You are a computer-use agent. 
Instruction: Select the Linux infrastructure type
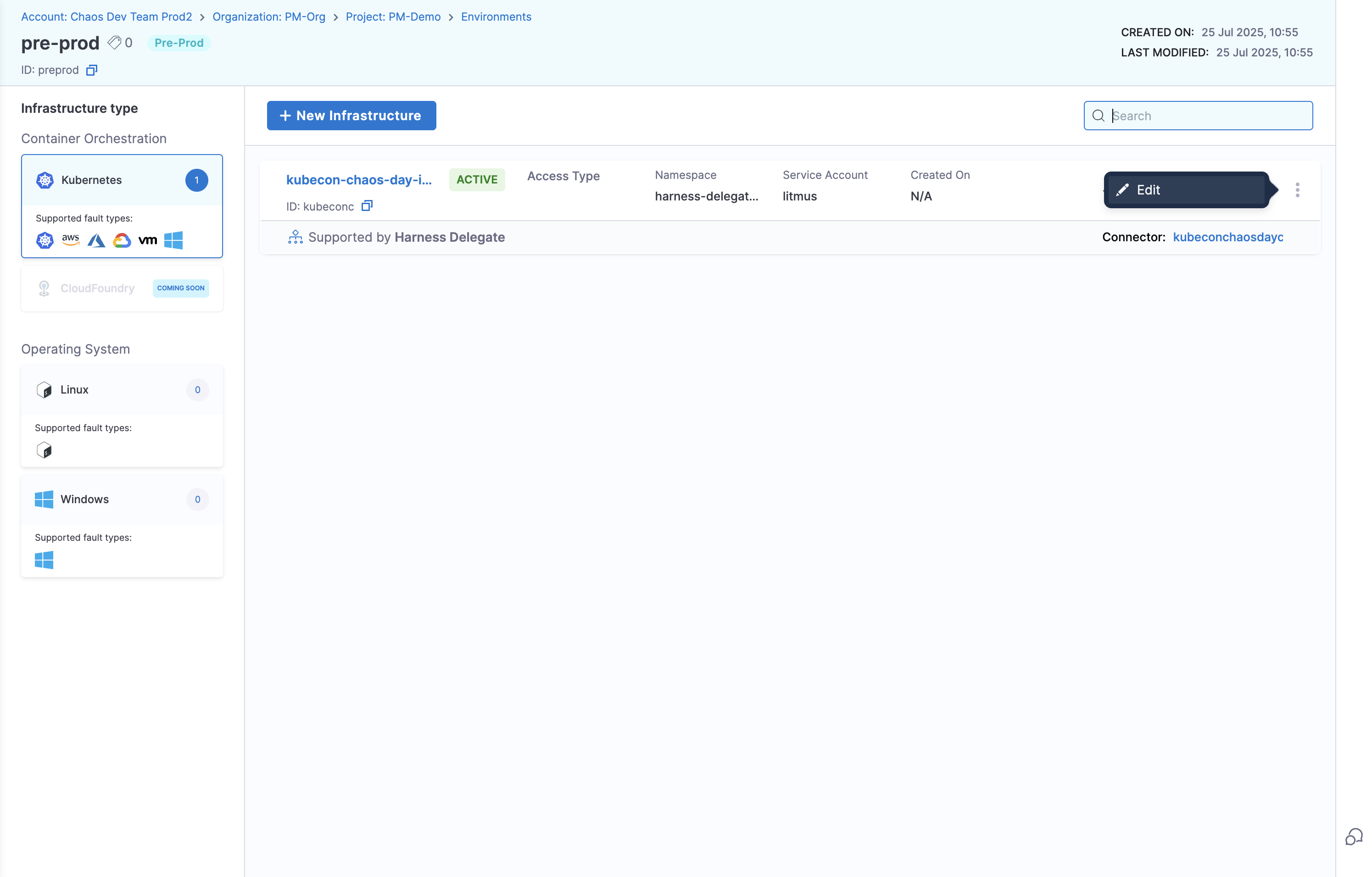[74, 389]
